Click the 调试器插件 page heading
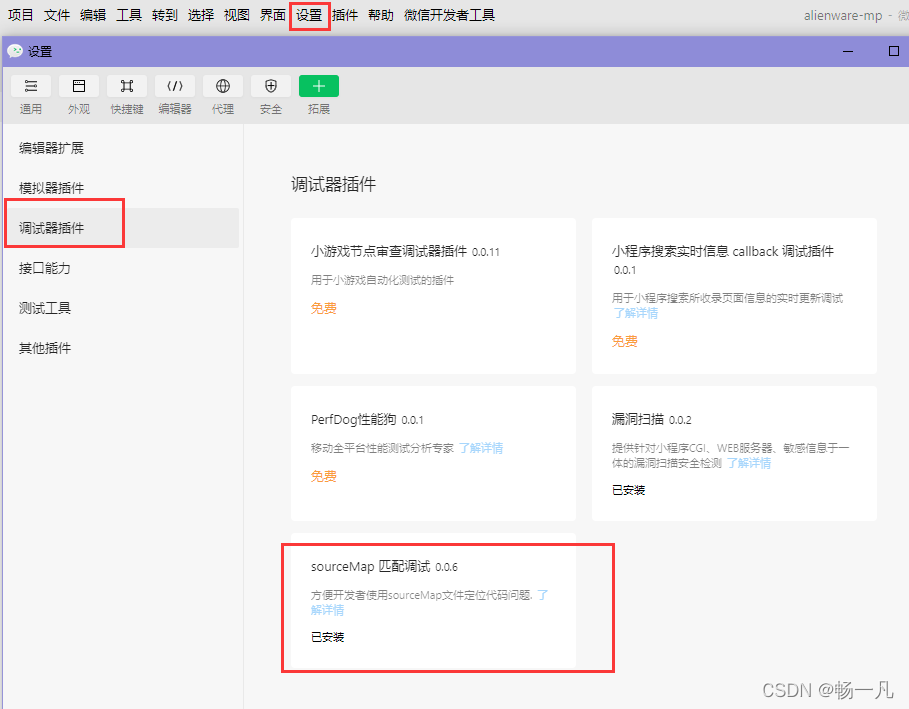This screenshot has height=709, width=909. tap(333, 184)
